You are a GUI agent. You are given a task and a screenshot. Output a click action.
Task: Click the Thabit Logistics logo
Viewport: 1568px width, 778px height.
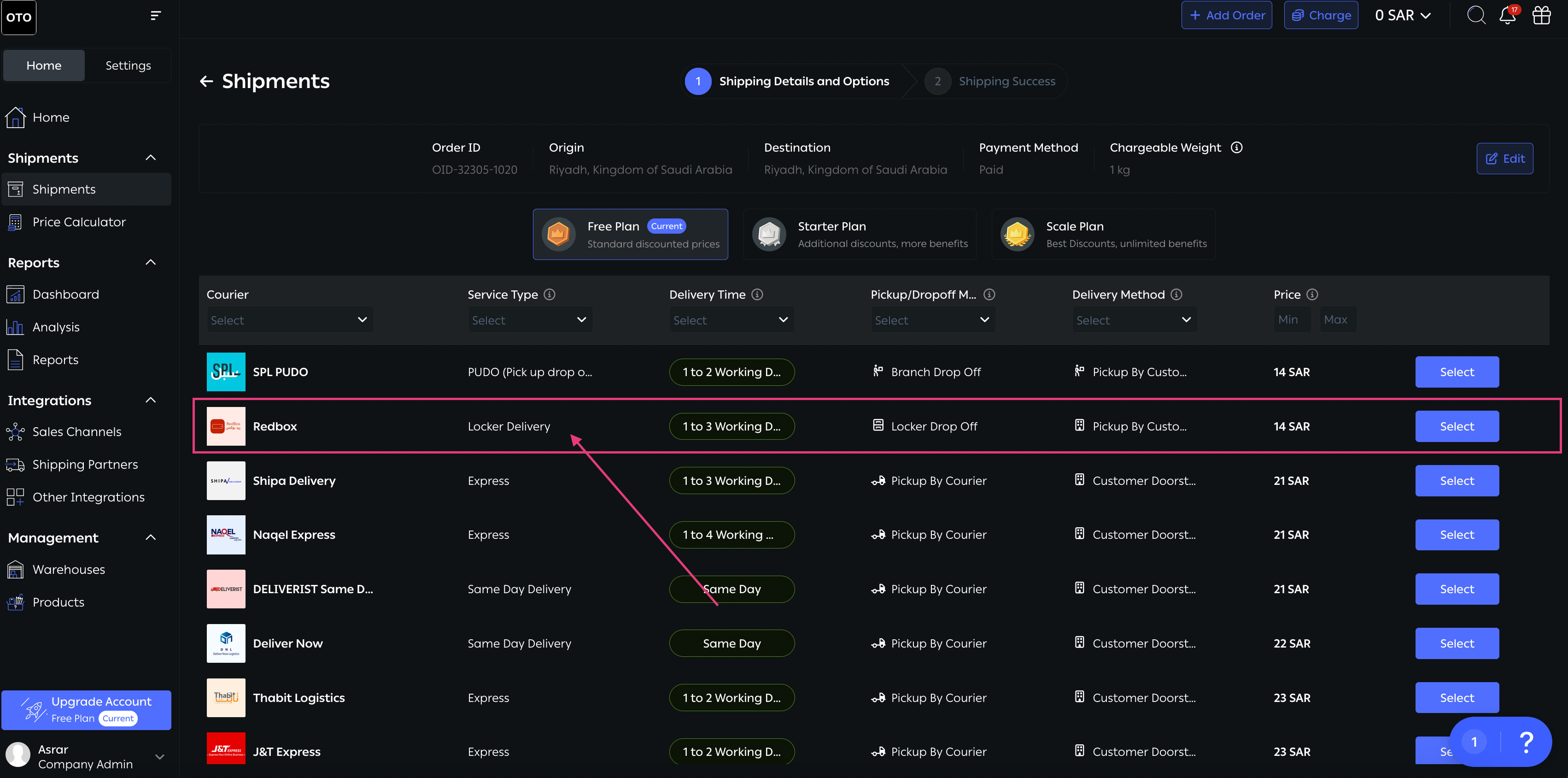pos(226,698)
